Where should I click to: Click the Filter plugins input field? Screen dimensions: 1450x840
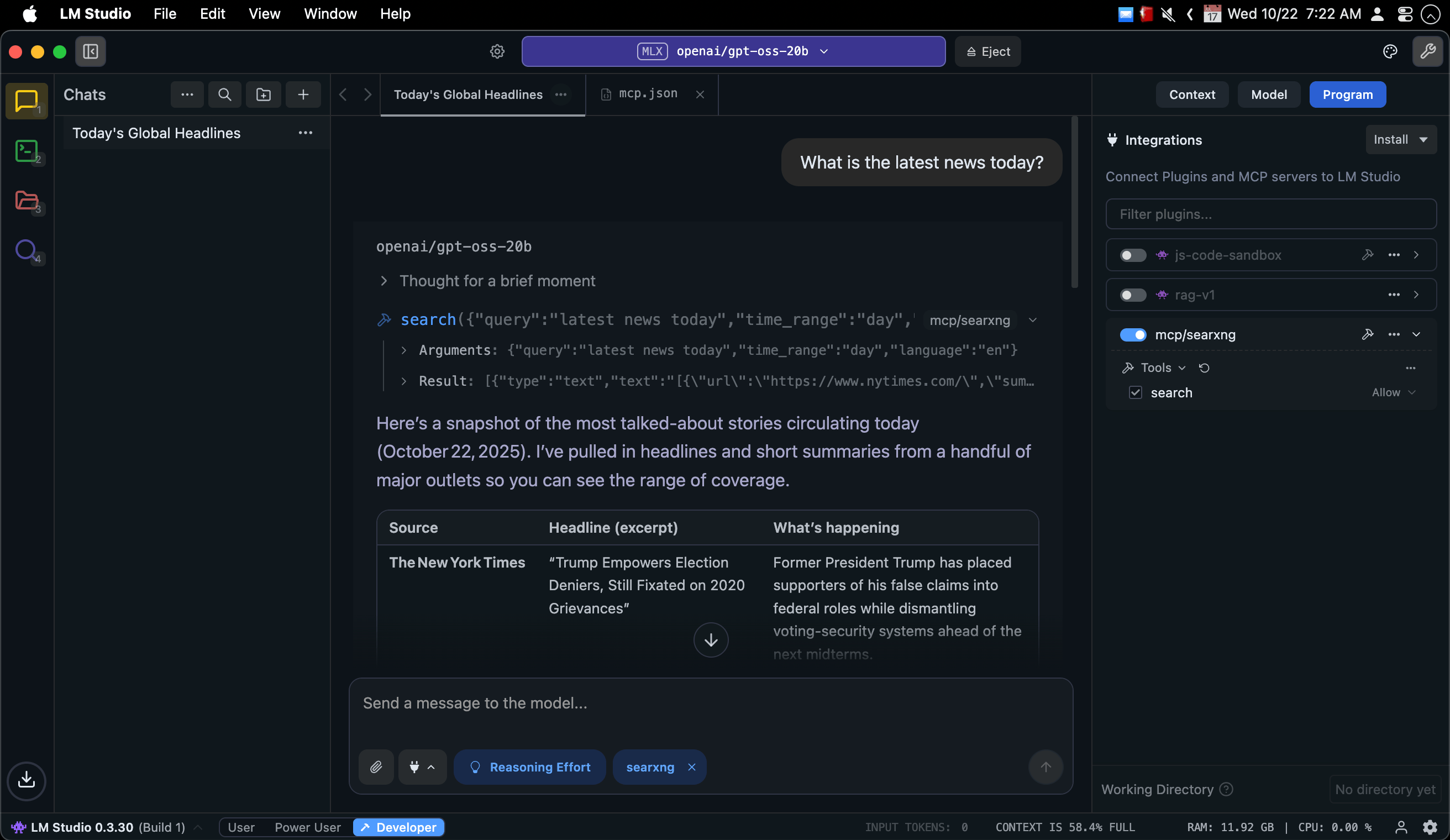(1270, 214)
